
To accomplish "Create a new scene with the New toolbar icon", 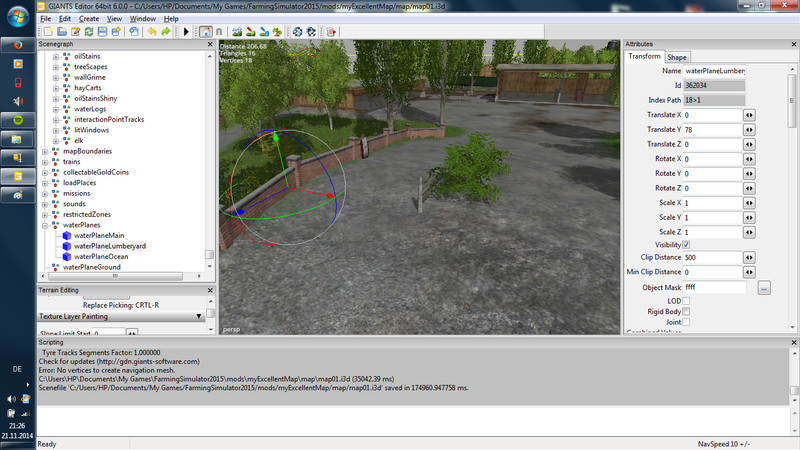I will click(x=48, y=32).
